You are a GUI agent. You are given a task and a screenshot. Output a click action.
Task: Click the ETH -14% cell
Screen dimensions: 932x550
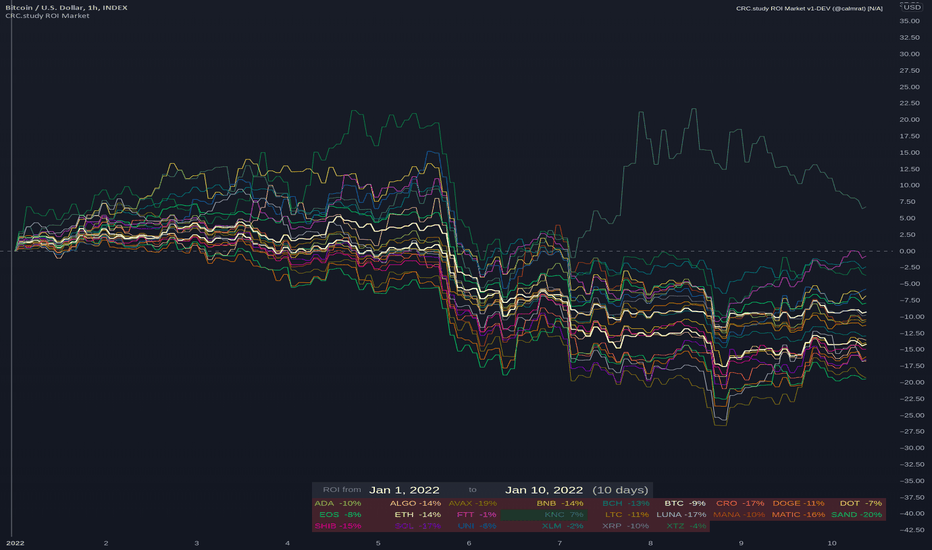[418, 515]
